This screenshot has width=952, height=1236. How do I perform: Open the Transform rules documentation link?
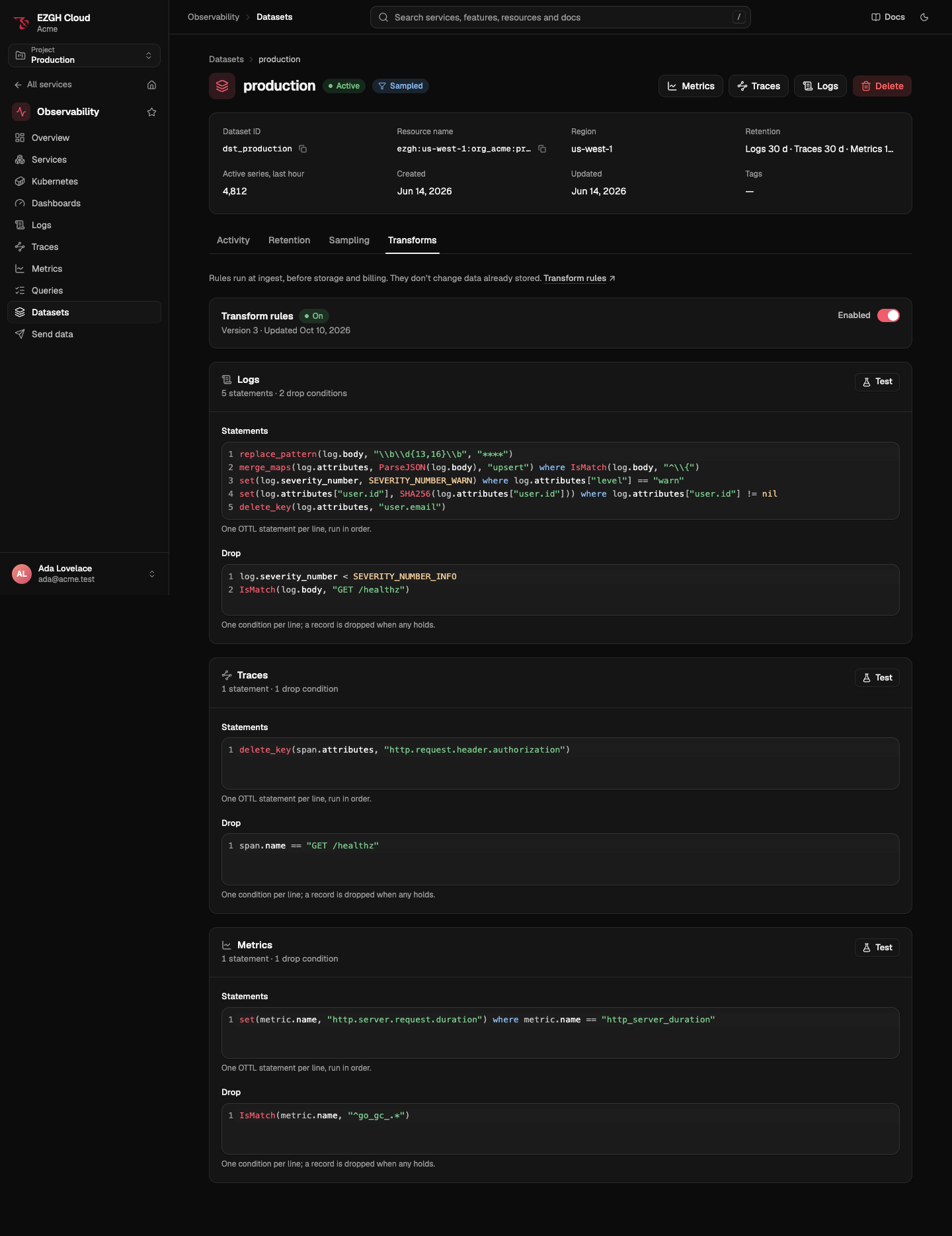tap(579, 278)
